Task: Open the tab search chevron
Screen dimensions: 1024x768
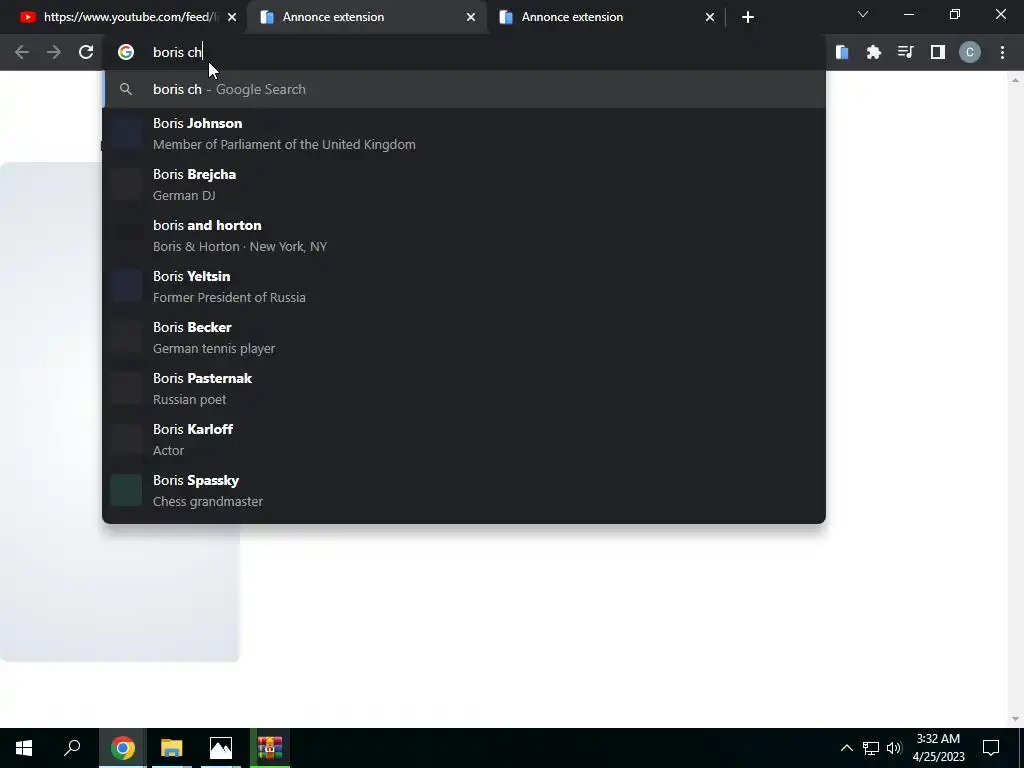Action: coord(863,14)
